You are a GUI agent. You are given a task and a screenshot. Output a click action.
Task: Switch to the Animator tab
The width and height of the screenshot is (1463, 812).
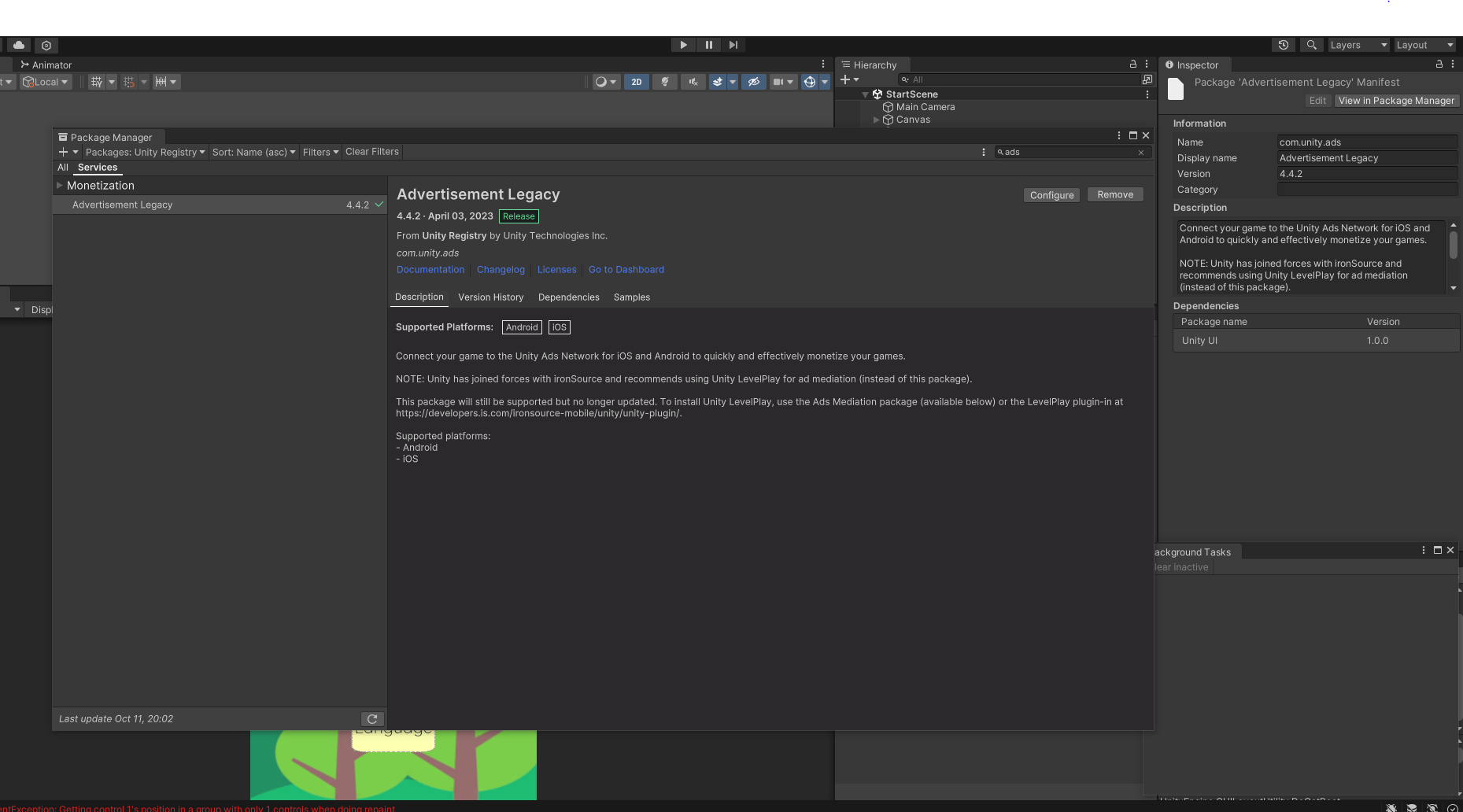(46, 65)
